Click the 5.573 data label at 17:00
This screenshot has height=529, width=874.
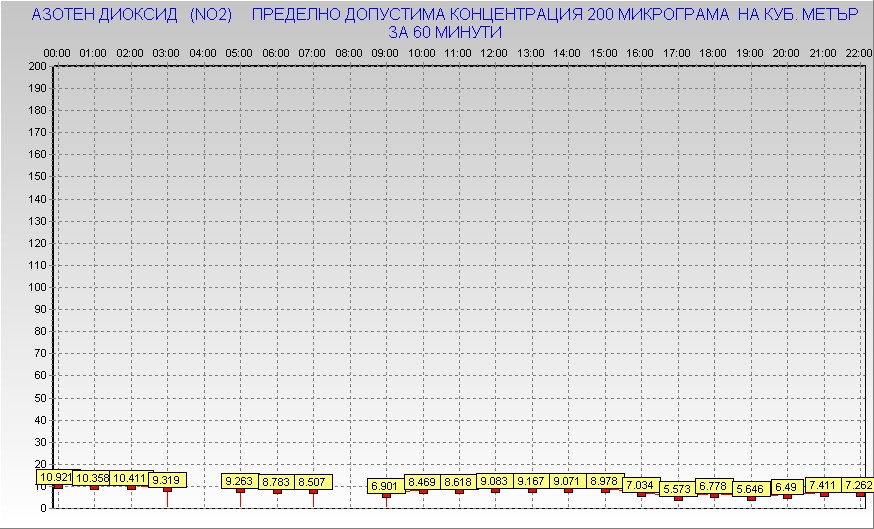(x=677, y=489)
